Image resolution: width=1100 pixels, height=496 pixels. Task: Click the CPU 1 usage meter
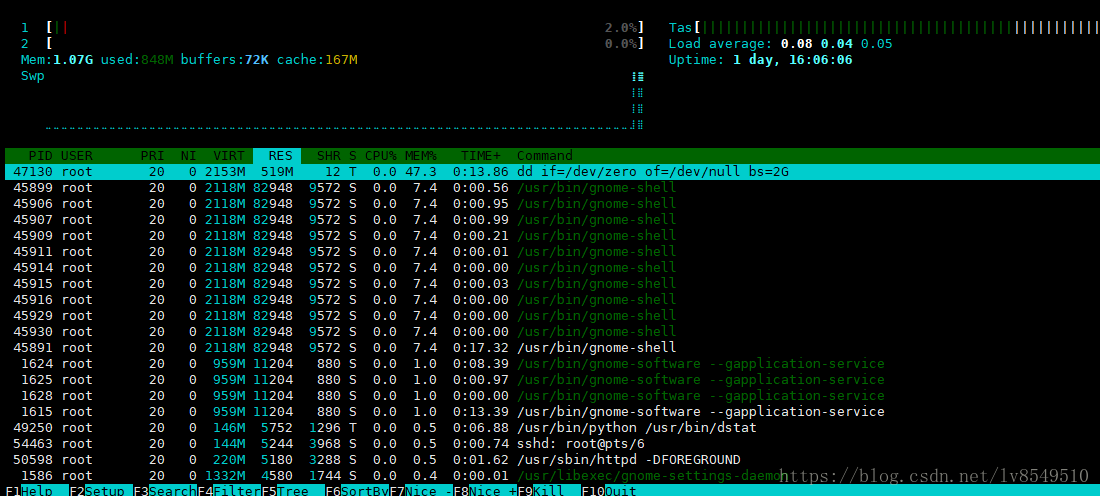click(333, 28)
